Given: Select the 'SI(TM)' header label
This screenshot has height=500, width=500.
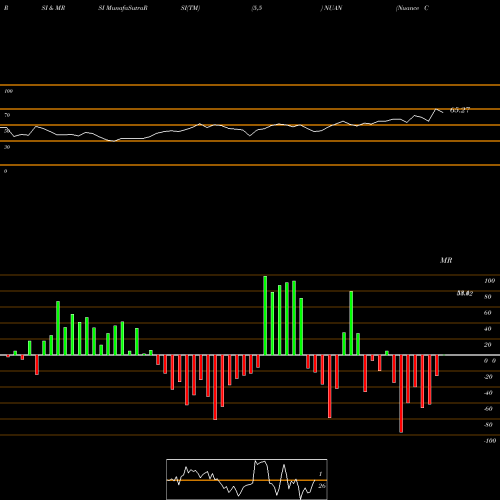Looking at the screenshot, I should click(190, 8).
